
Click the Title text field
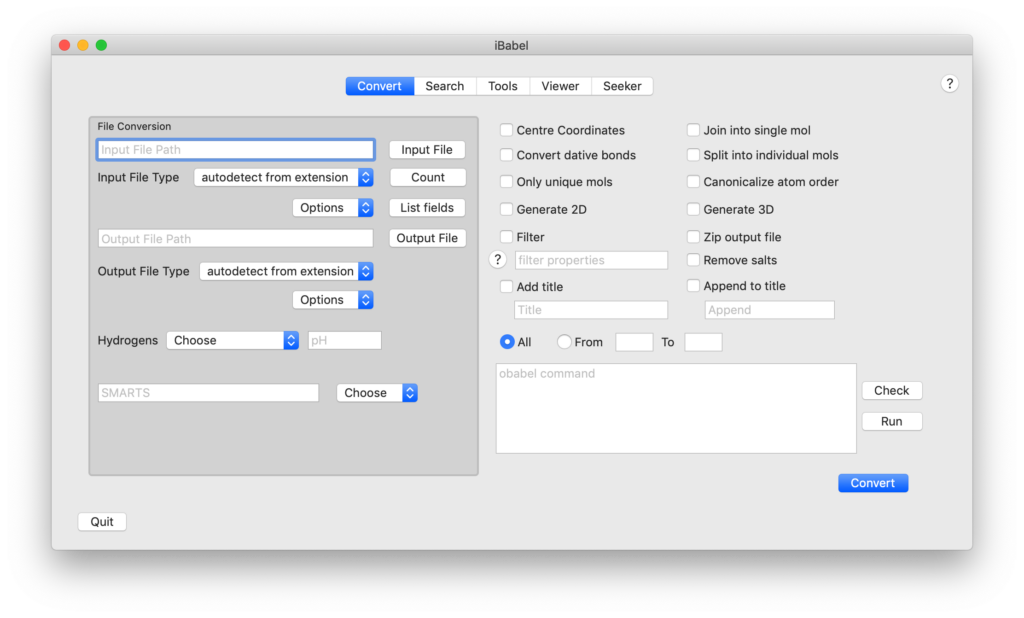591,310
